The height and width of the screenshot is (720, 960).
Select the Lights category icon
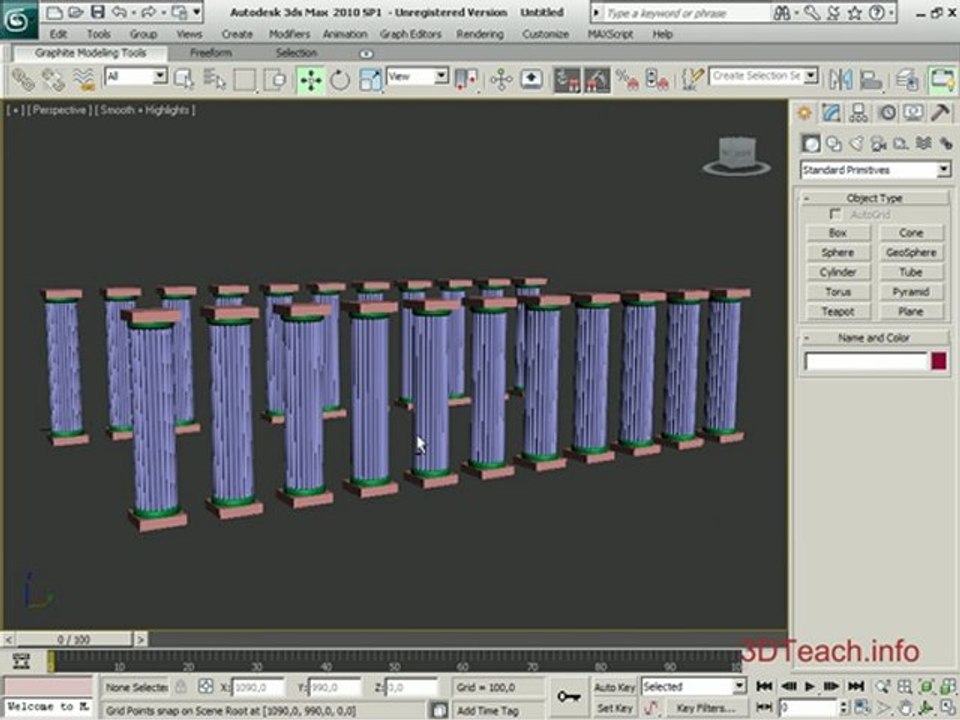[x=857, y=144]
